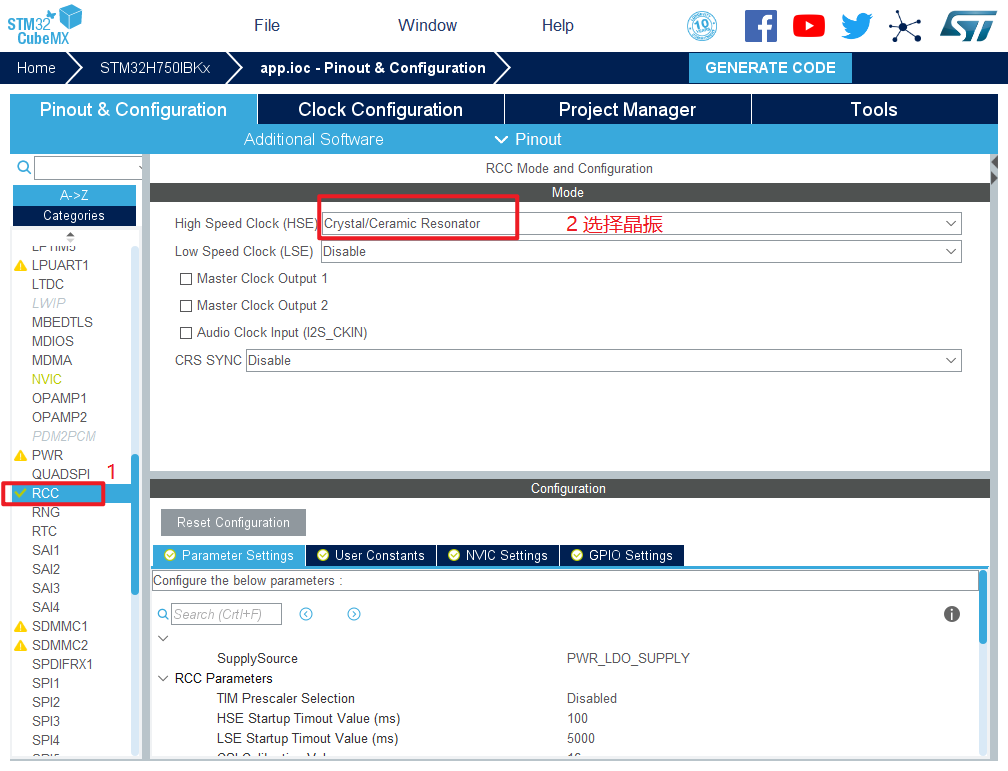Collapse the RCC Parameters tree section
Screen dimensions: 1008x771
(164, 678)
